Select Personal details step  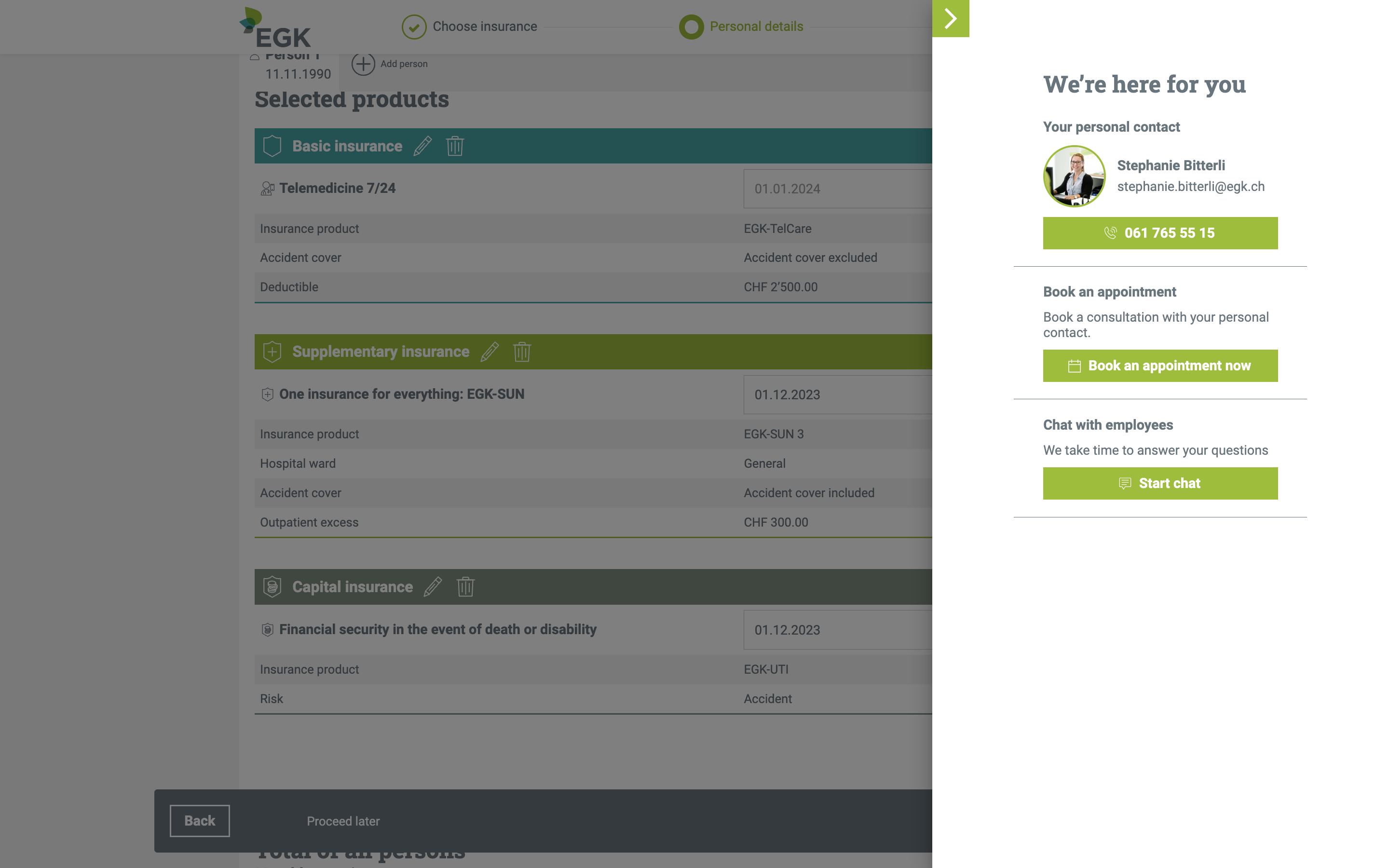tap(741, 27)
